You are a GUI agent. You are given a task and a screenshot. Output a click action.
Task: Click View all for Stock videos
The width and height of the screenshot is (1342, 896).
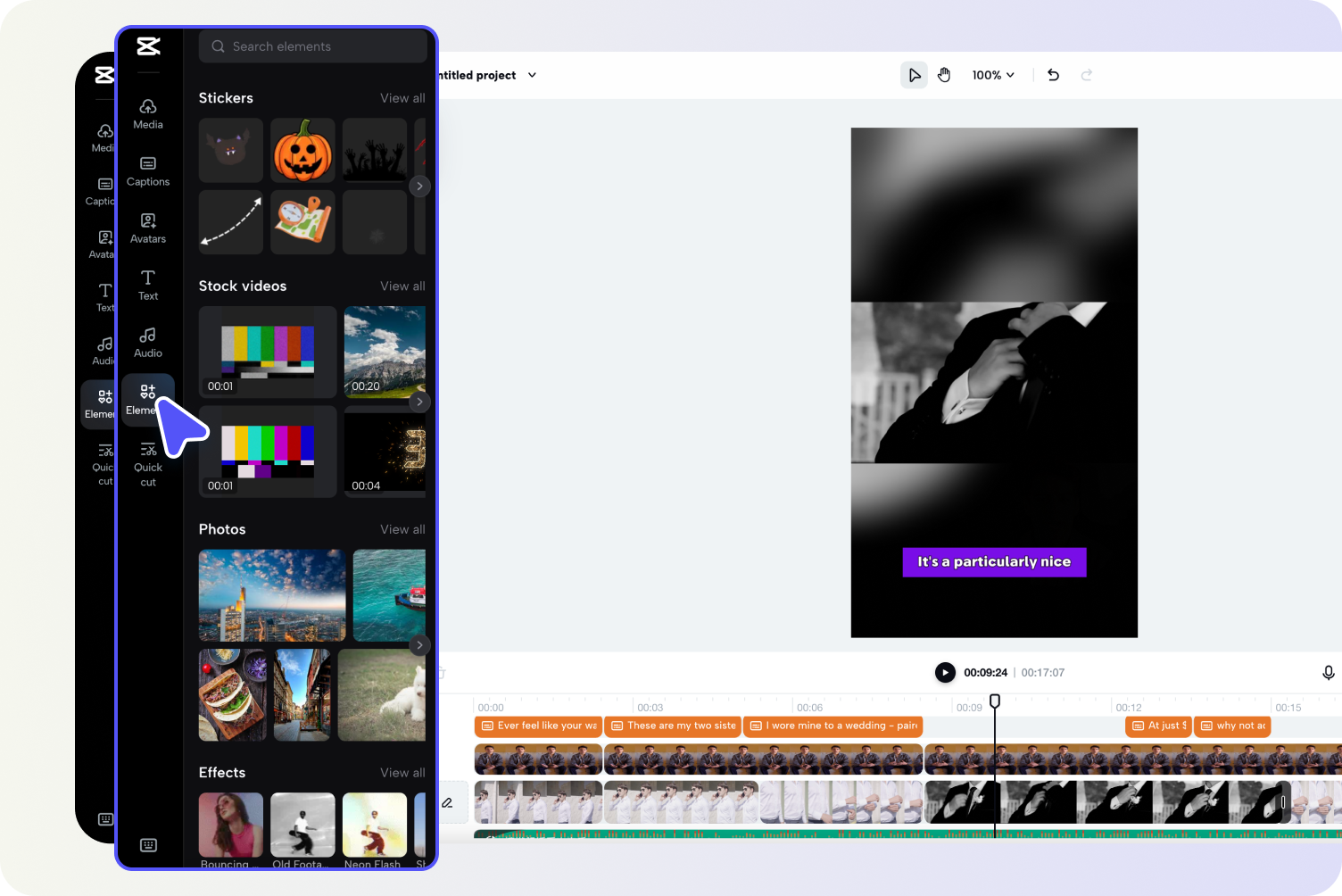pos(402,286)
